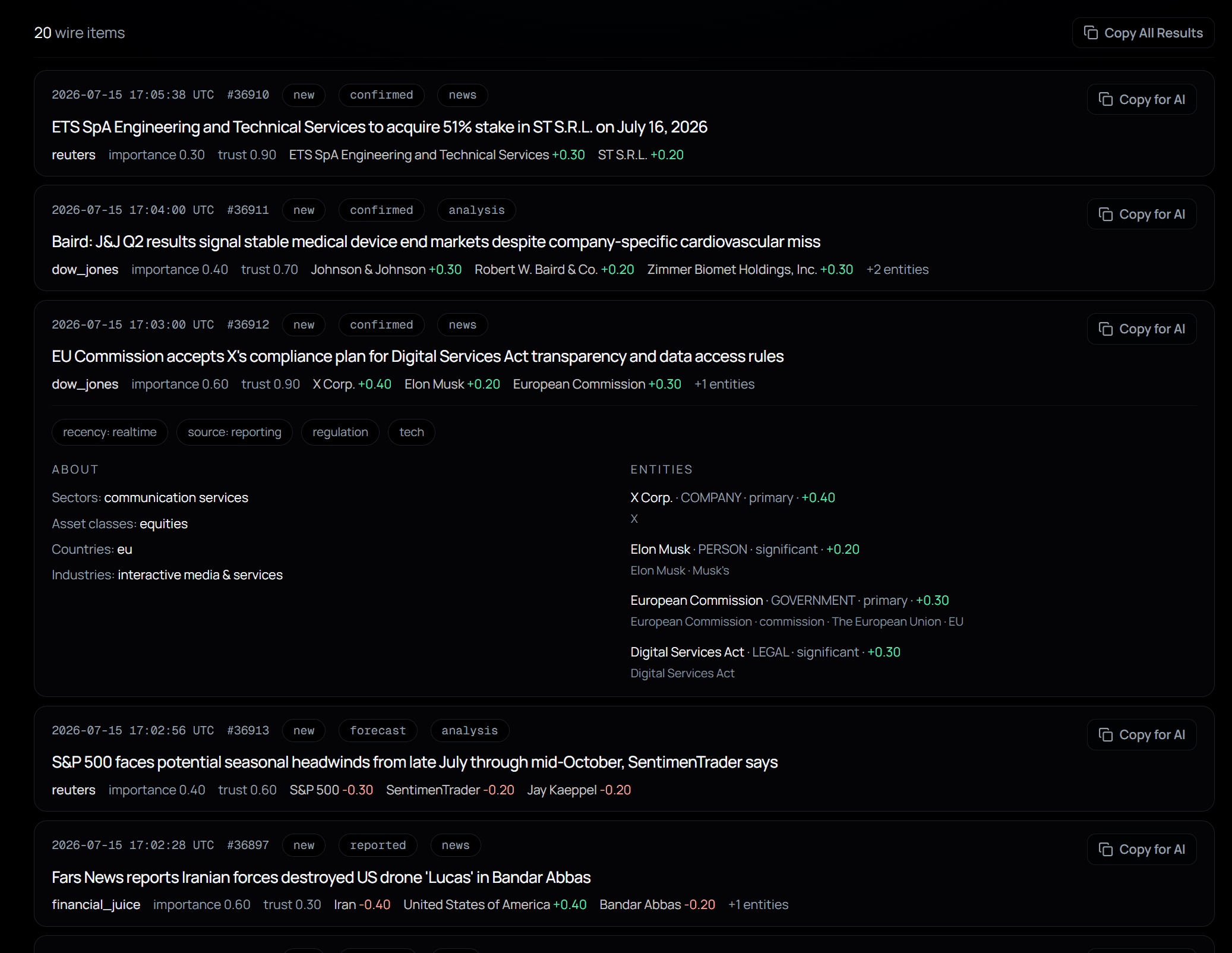1232x953 pixels.
Task: Click the copy icon in Copy All Results
Action: pyautogui.click(x=1091, y=33)
